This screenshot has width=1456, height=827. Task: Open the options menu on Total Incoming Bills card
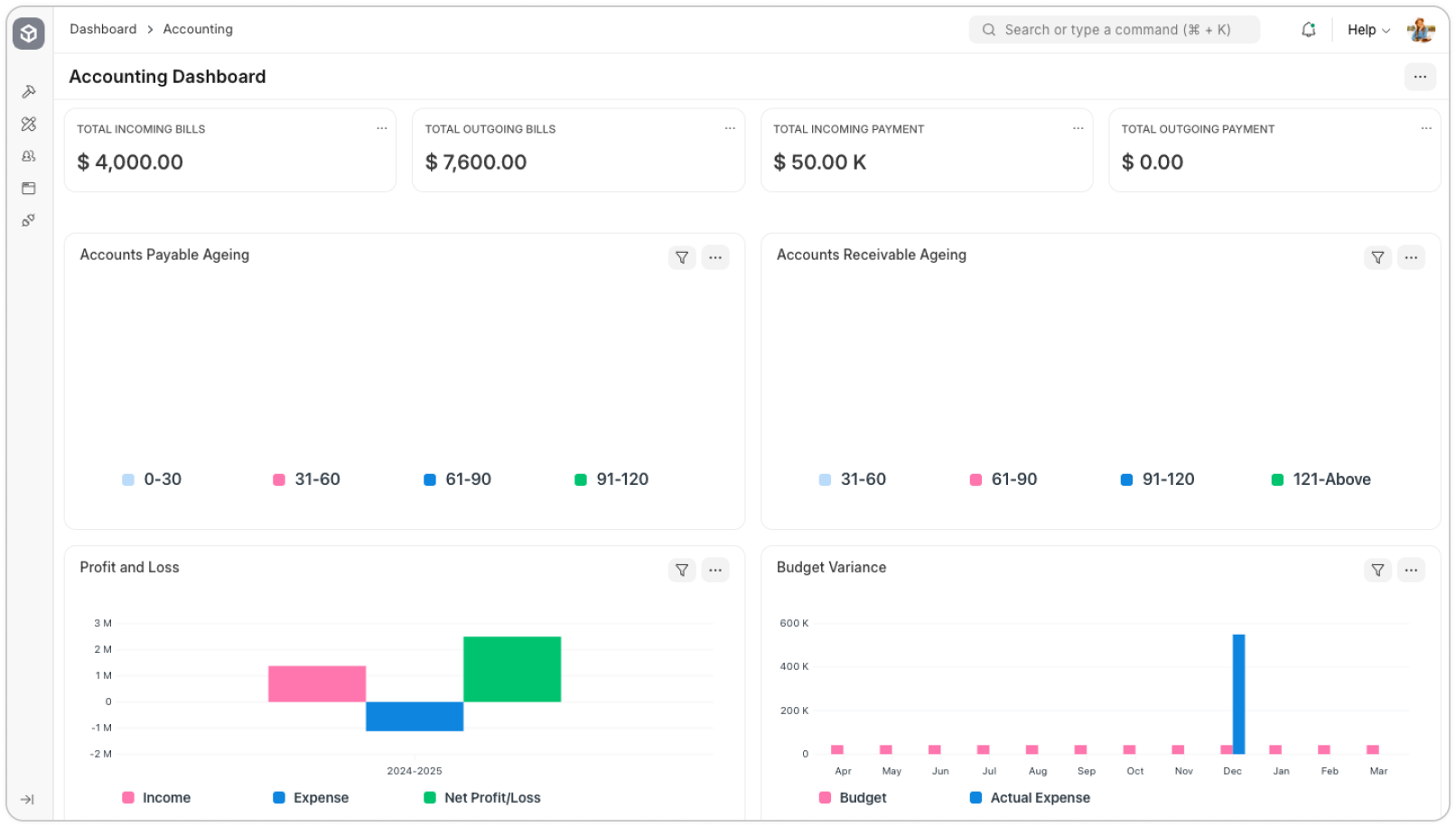click(x=381, y=128)
